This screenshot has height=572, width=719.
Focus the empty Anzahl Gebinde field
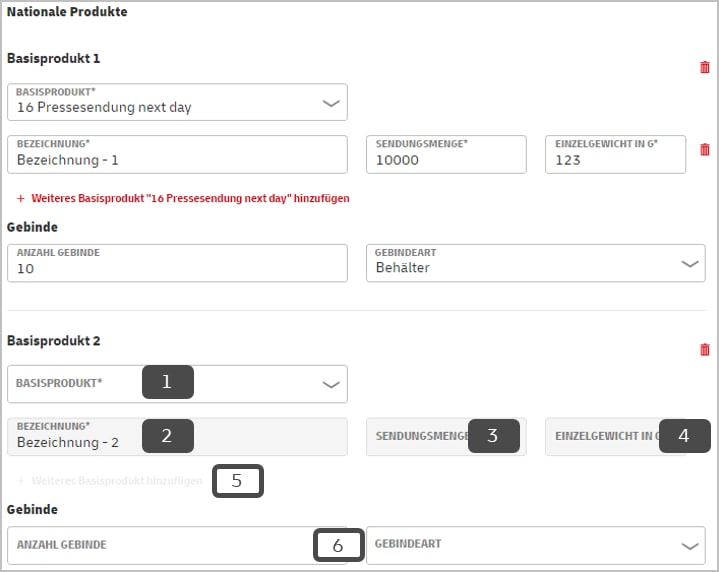click(x=160, y=546)
